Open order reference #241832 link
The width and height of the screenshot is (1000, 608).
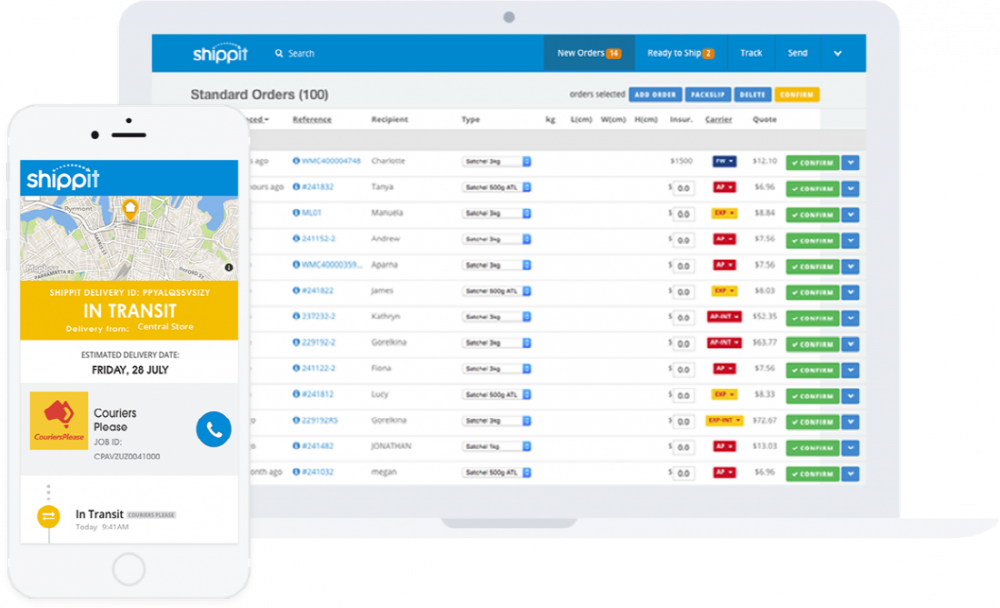pyautogui.click(x=318, y=187)
